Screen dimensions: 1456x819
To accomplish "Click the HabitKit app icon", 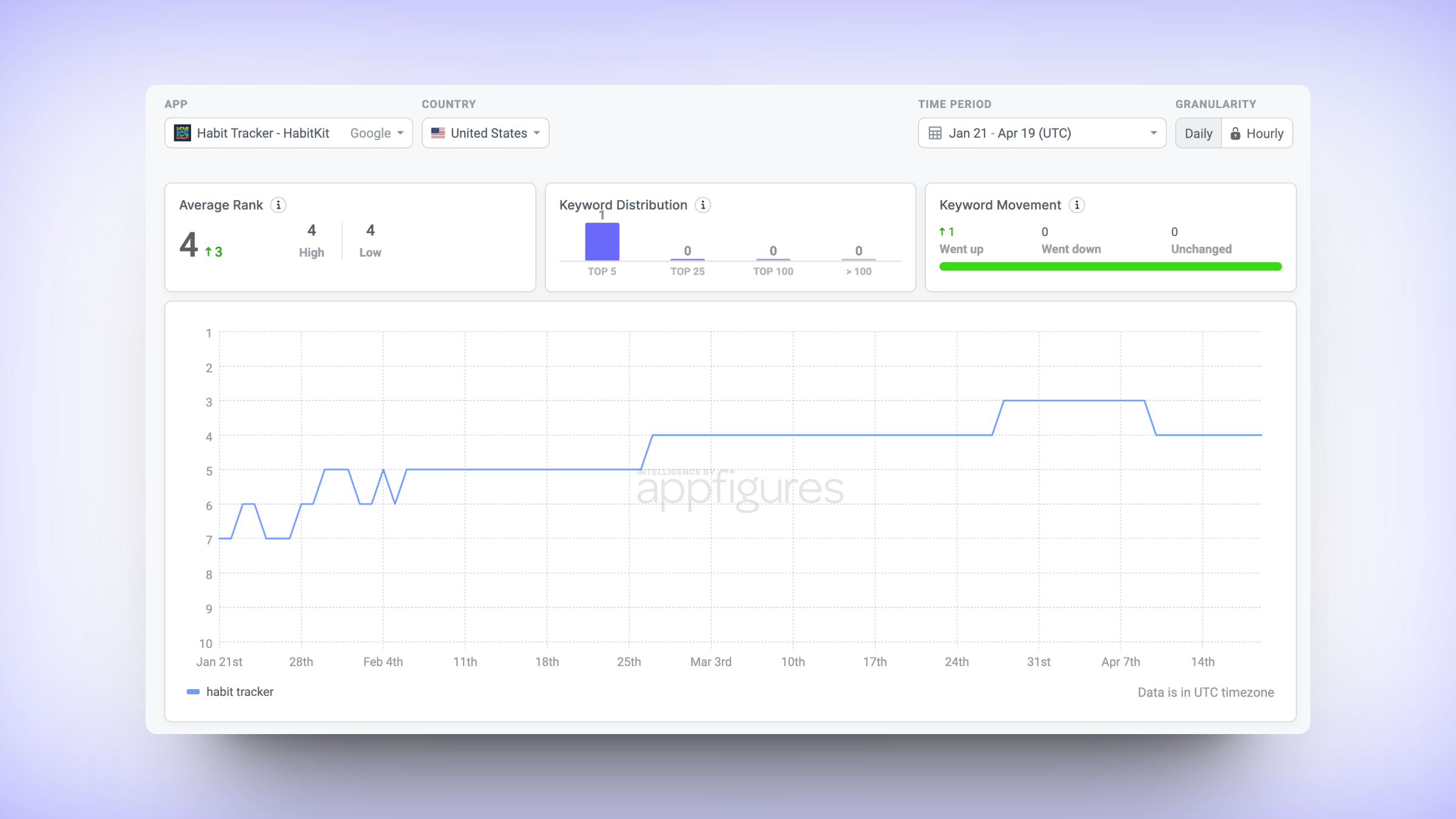I will 183,133.
